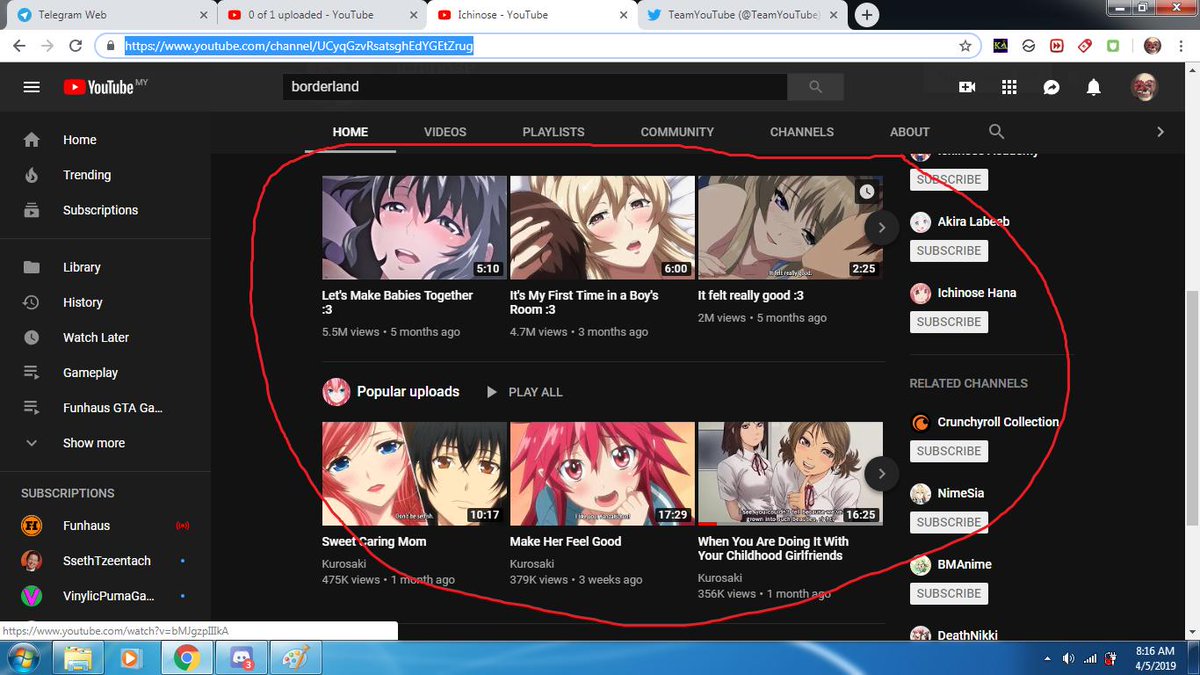Open the create video camera icon
Image resolution: width=1200 pixels, height=675 pixels.
pos(967,87)
